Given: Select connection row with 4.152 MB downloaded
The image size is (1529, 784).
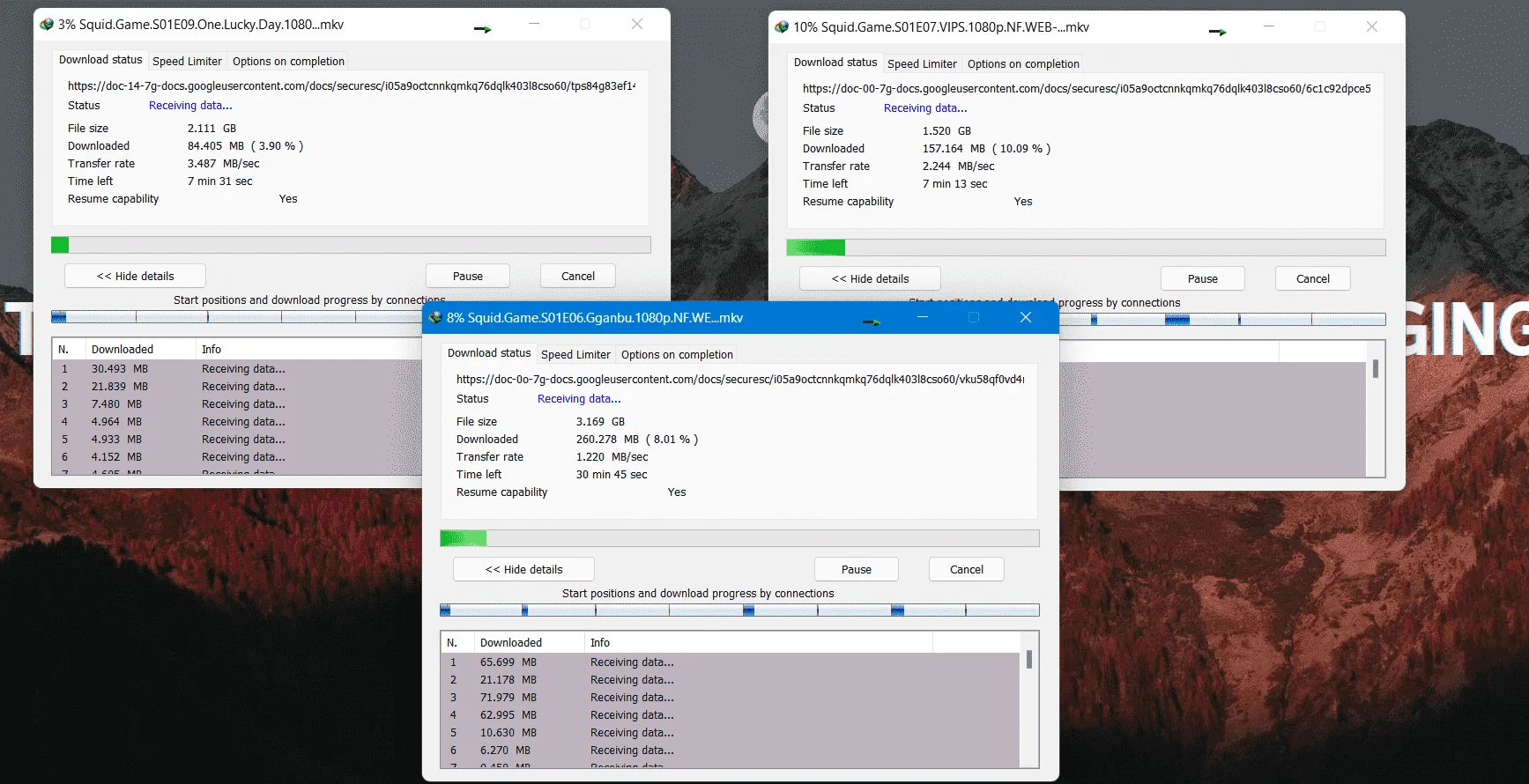Looking at the screenshot, I should pos(236,456).
